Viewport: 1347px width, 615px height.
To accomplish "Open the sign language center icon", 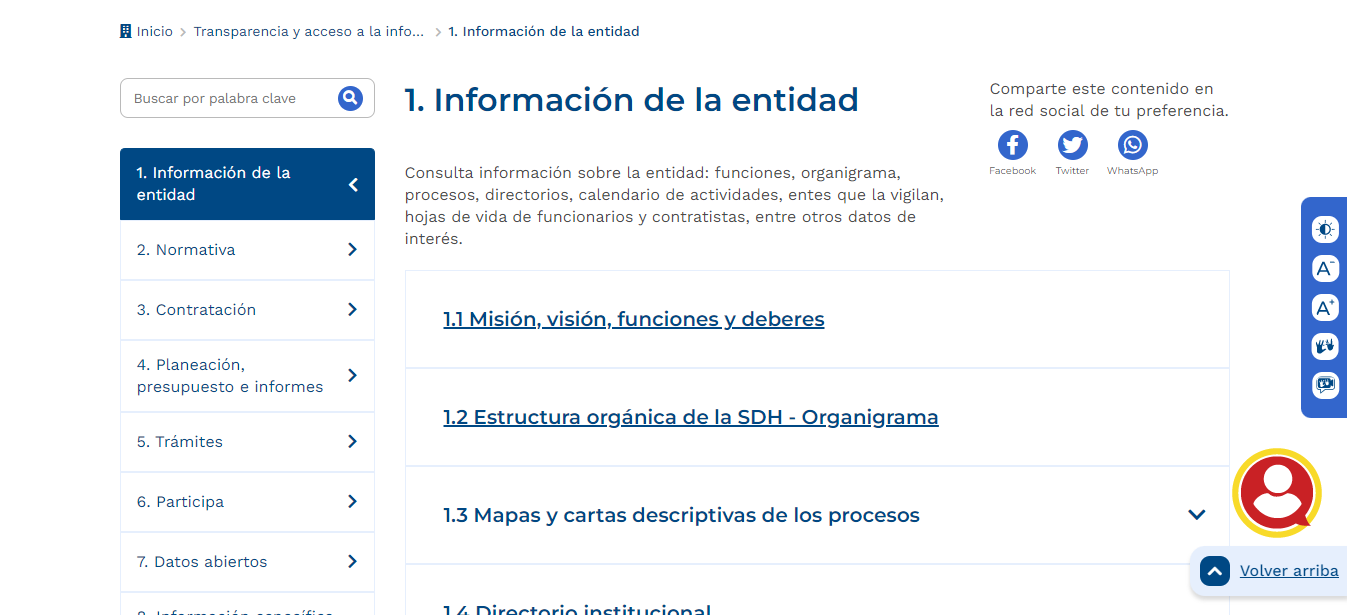I will pyautogui.click(x=1325, y=346).
